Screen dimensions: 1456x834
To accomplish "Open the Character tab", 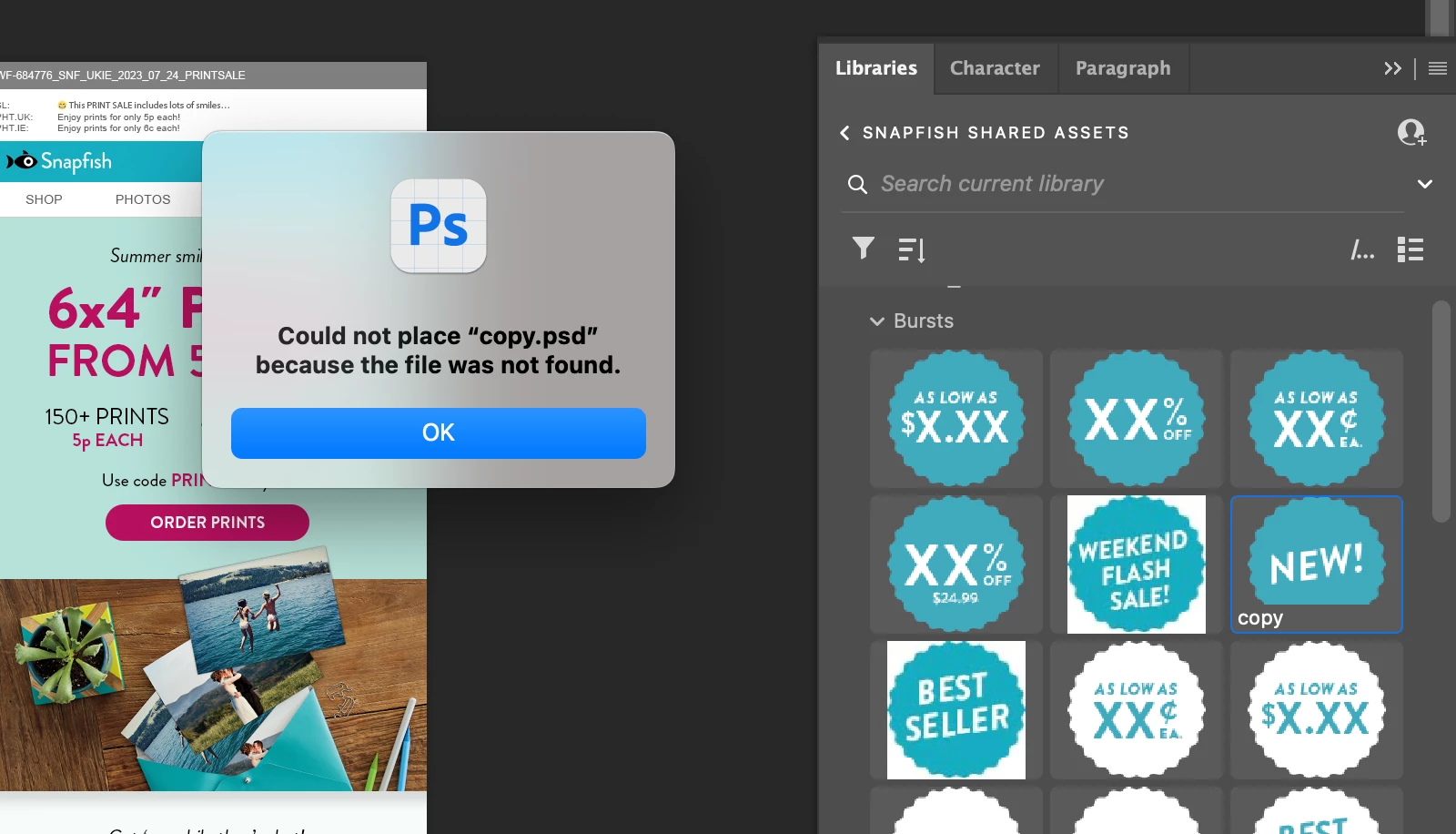I will coord(995,68).
